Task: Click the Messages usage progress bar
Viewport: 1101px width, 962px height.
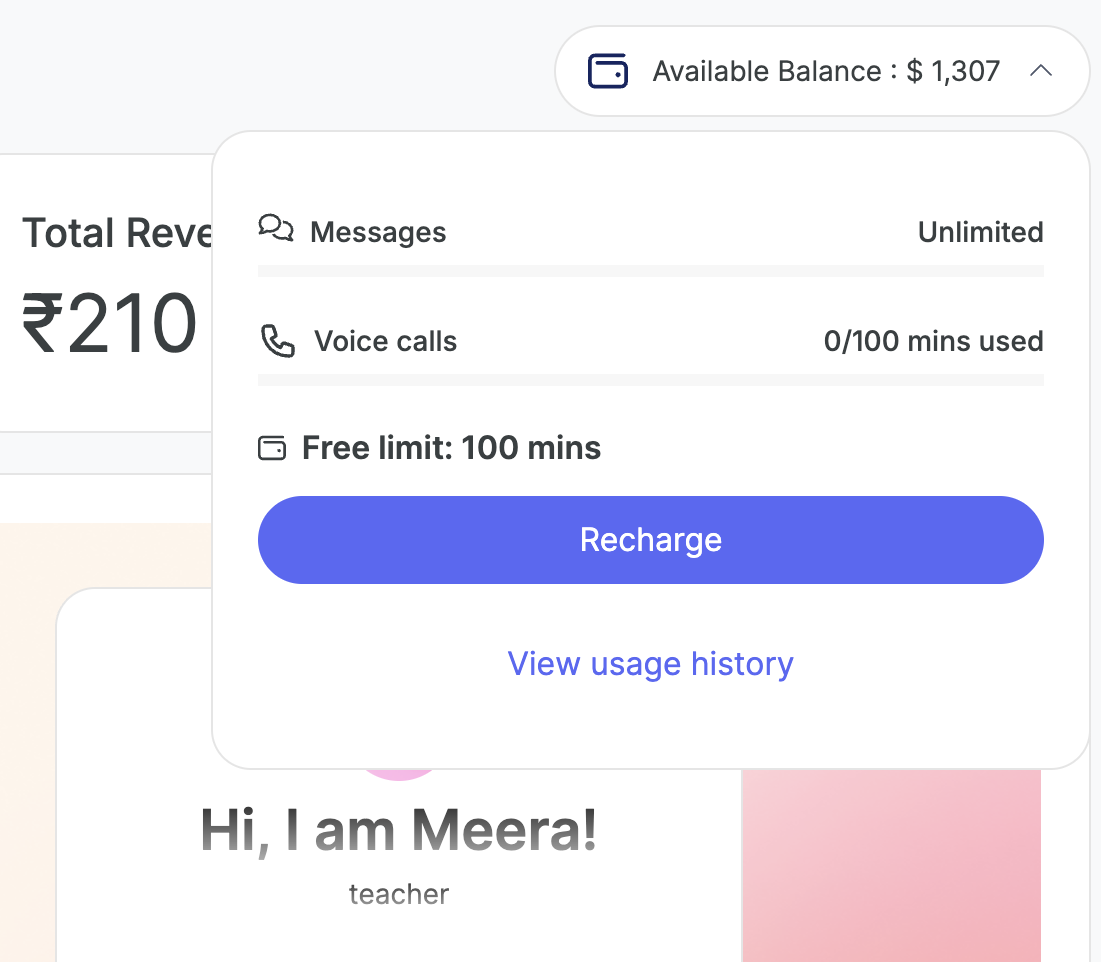Action: tap(650, 271)
